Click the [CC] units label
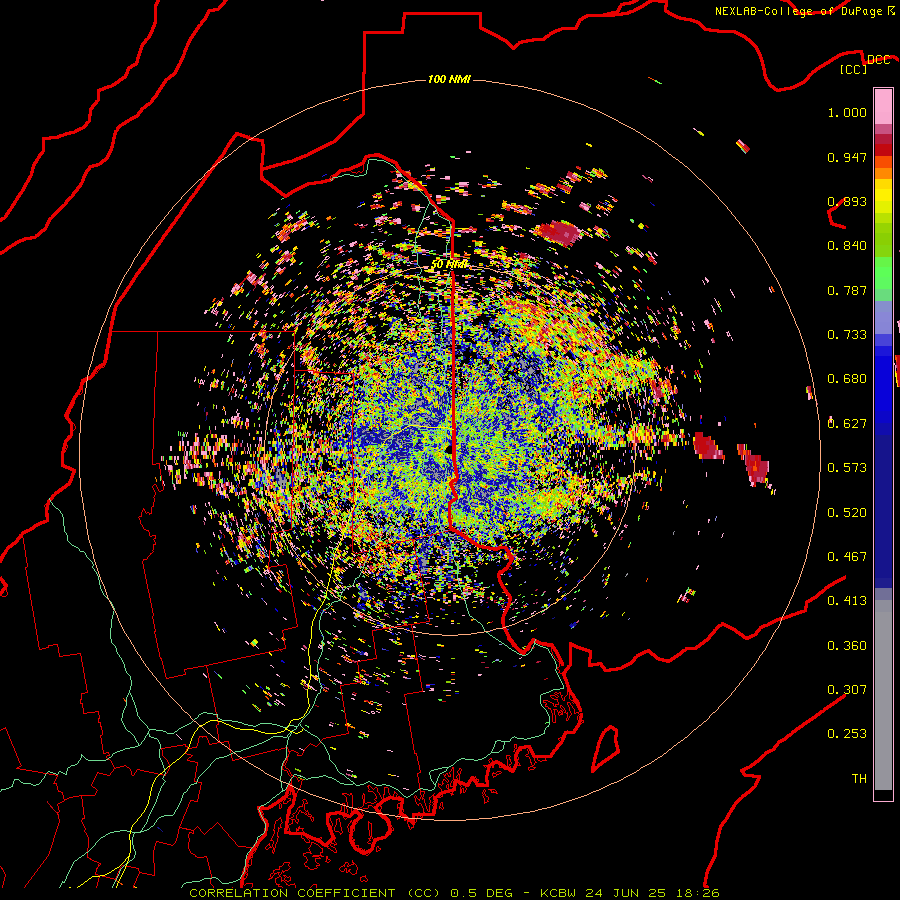The width and height of the screenshot is (900, 900). 854,69
